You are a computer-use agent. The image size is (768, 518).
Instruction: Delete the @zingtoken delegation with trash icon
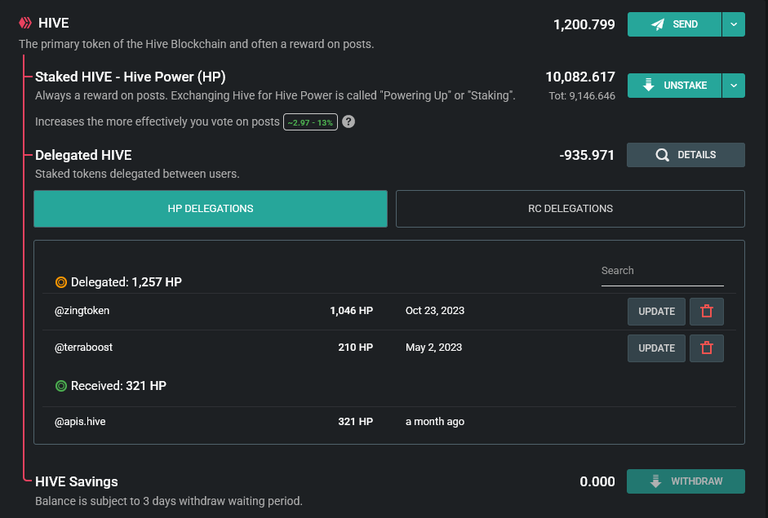[x=706, y=311]
